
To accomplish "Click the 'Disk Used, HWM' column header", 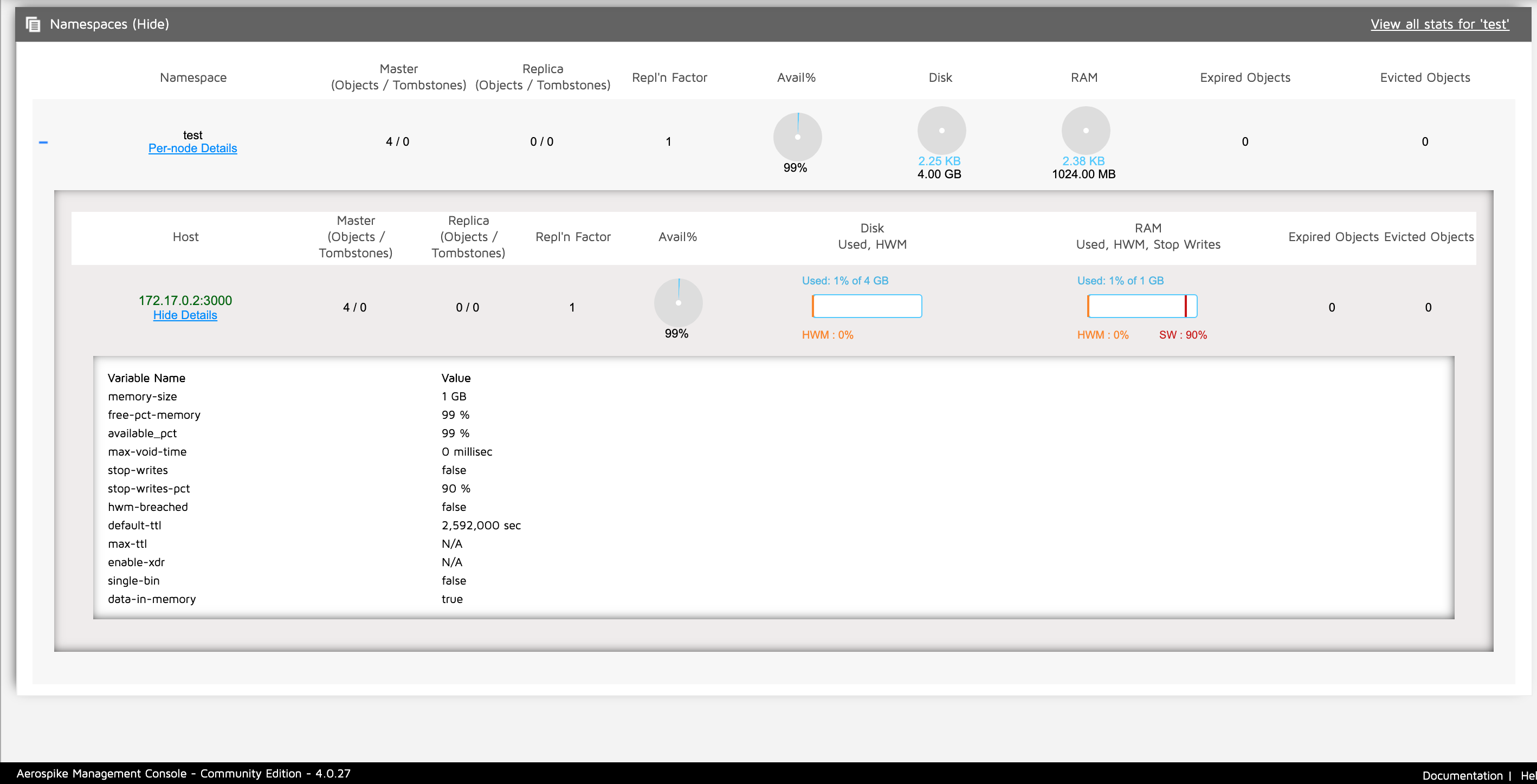I will (871, 236).
